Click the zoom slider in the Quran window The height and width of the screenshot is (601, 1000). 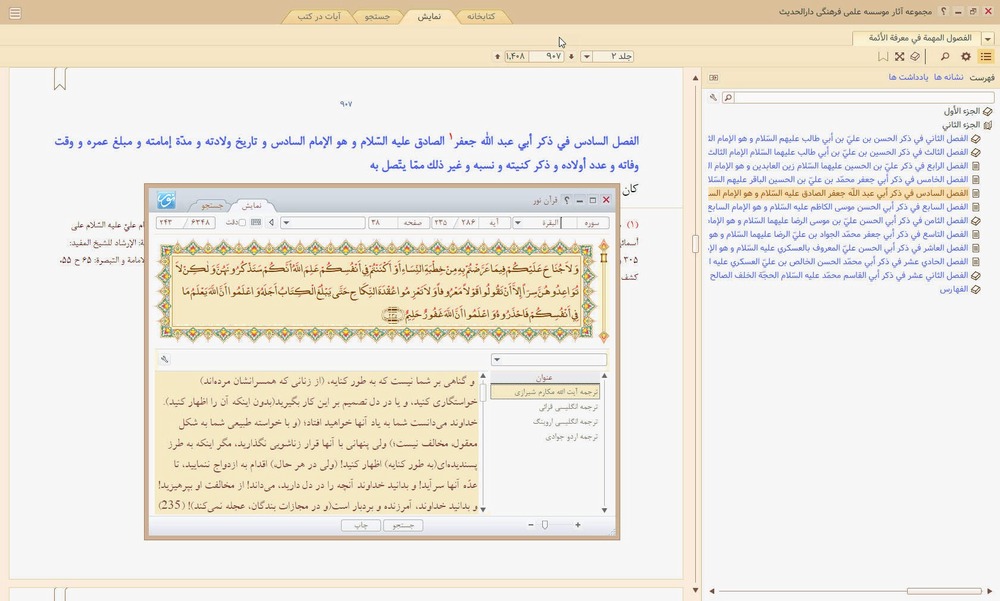tap(545, 524)
